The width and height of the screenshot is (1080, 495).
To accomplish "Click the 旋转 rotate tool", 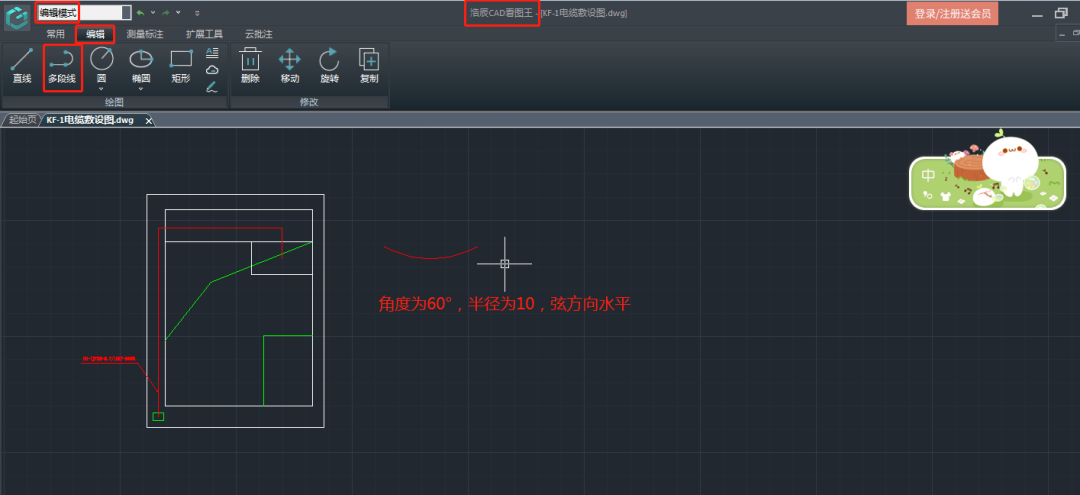I will [329, 66].
